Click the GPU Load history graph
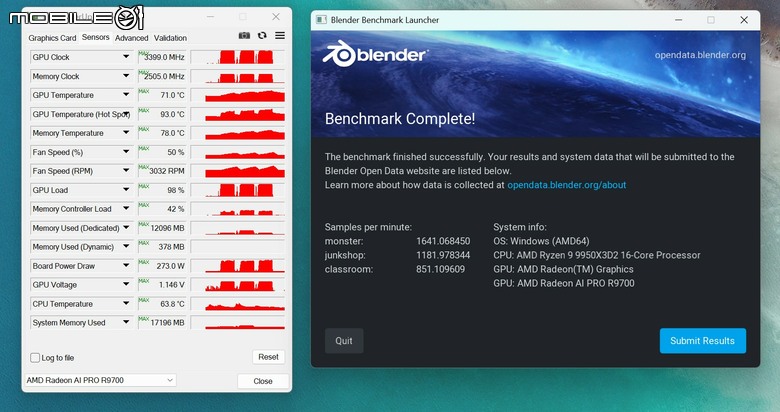780x412 pixels. (238, 190)
